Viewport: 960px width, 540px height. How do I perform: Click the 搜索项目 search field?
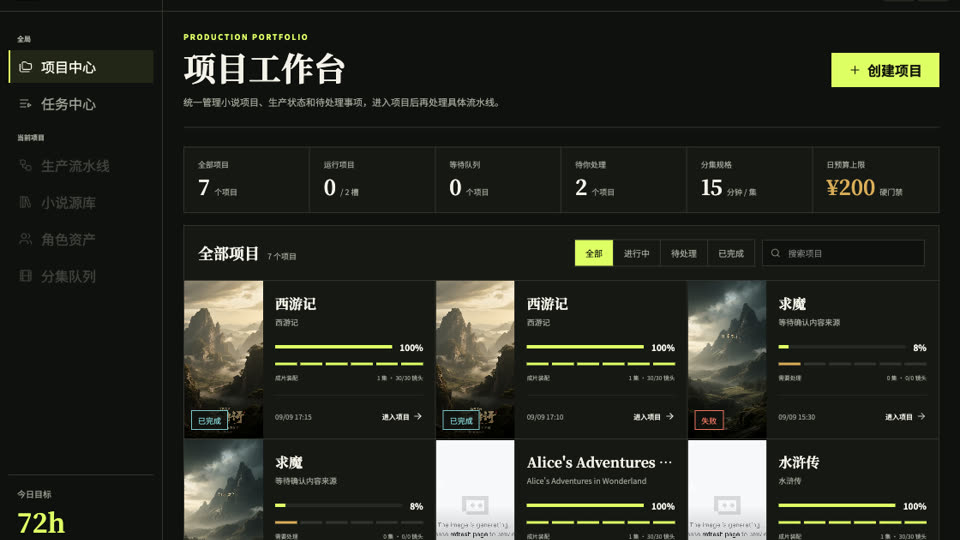pyautogui.click(x=843, y=253)
